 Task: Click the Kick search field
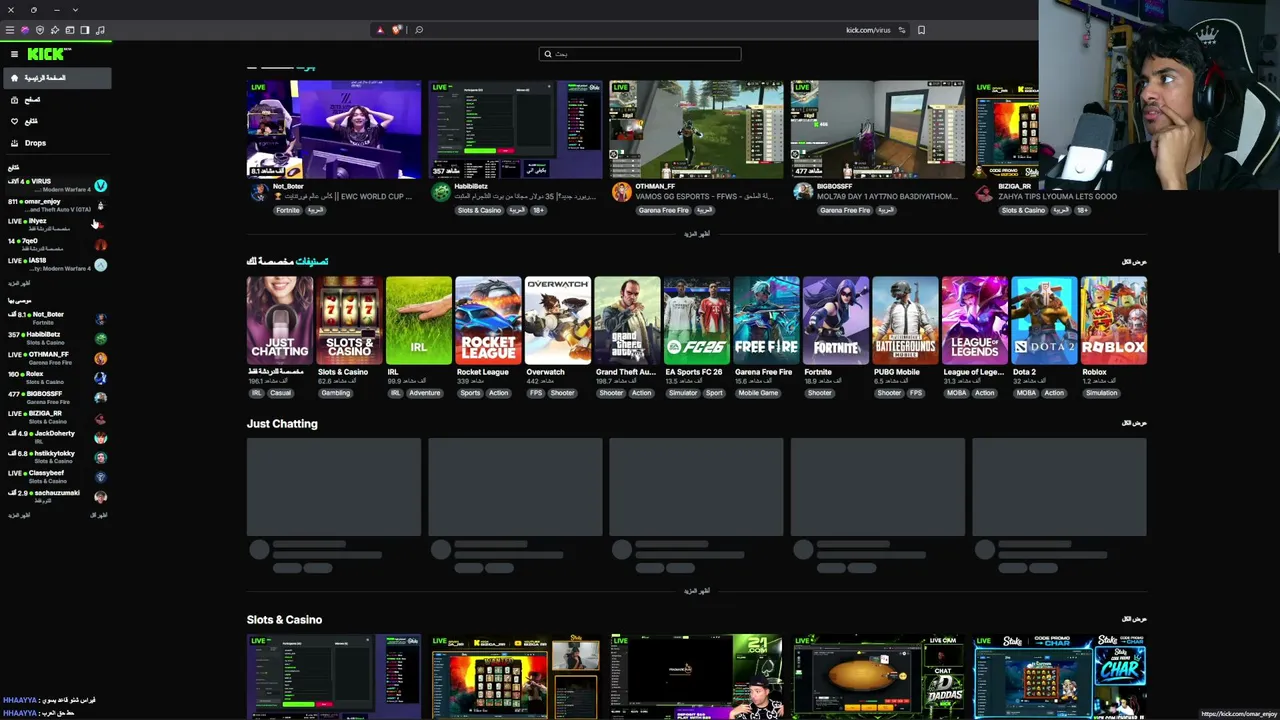640,54
